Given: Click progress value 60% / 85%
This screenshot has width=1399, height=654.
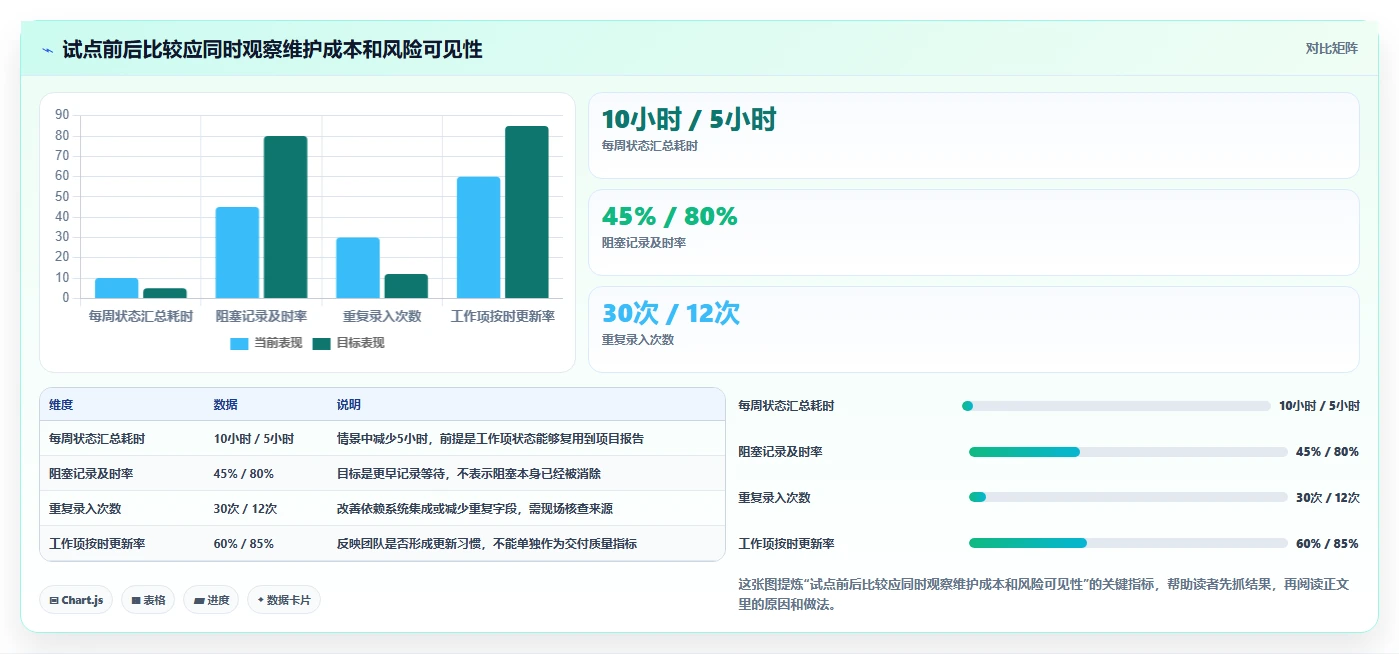Looking at the screenshot, I should pos(1327,544).
